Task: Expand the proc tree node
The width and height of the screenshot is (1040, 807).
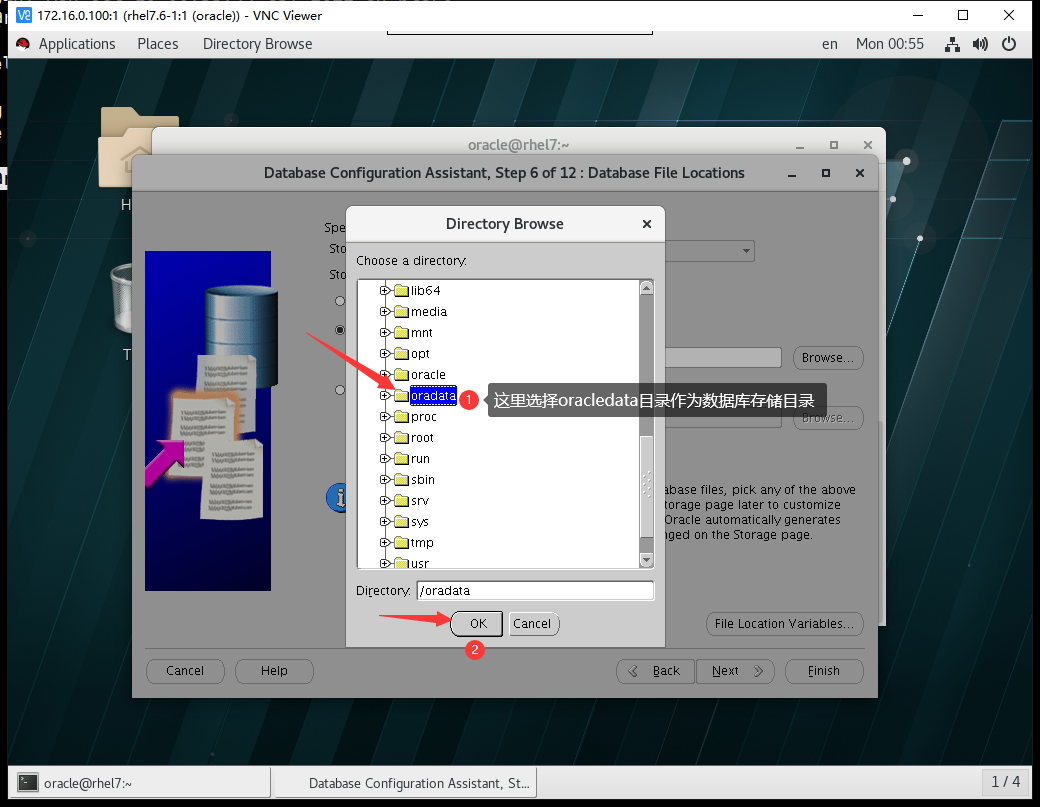Action: pos(384,416)
